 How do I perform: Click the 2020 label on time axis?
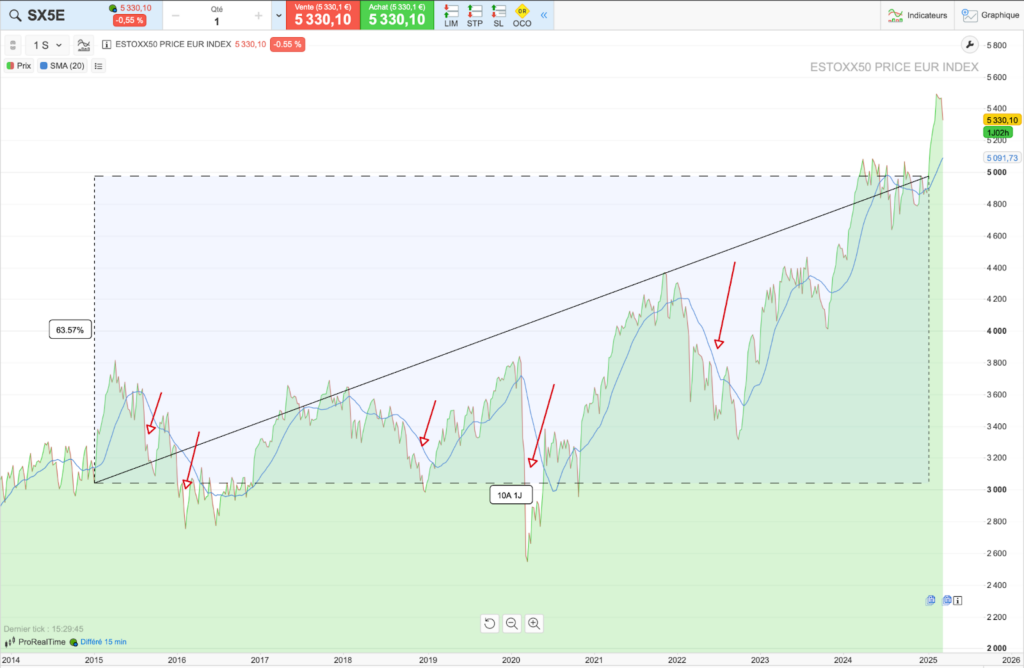pyautogui.click(x=511, y=660)
